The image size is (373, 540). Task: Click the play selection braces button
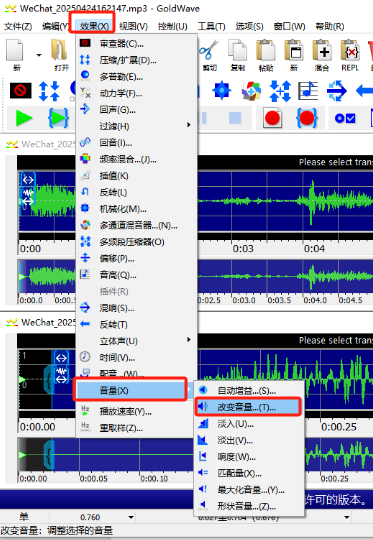58,118
